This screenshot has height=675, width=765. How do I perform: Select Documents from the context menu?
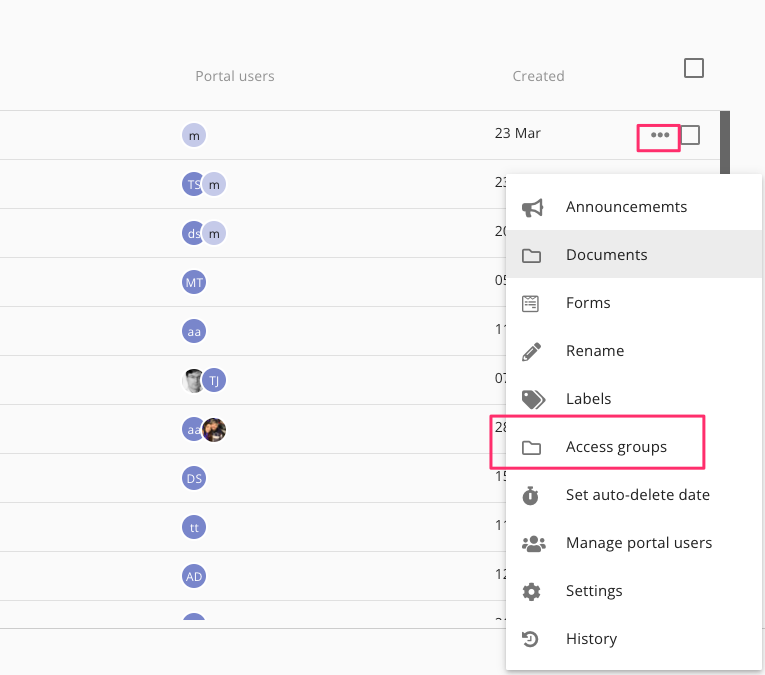(606, 255)
